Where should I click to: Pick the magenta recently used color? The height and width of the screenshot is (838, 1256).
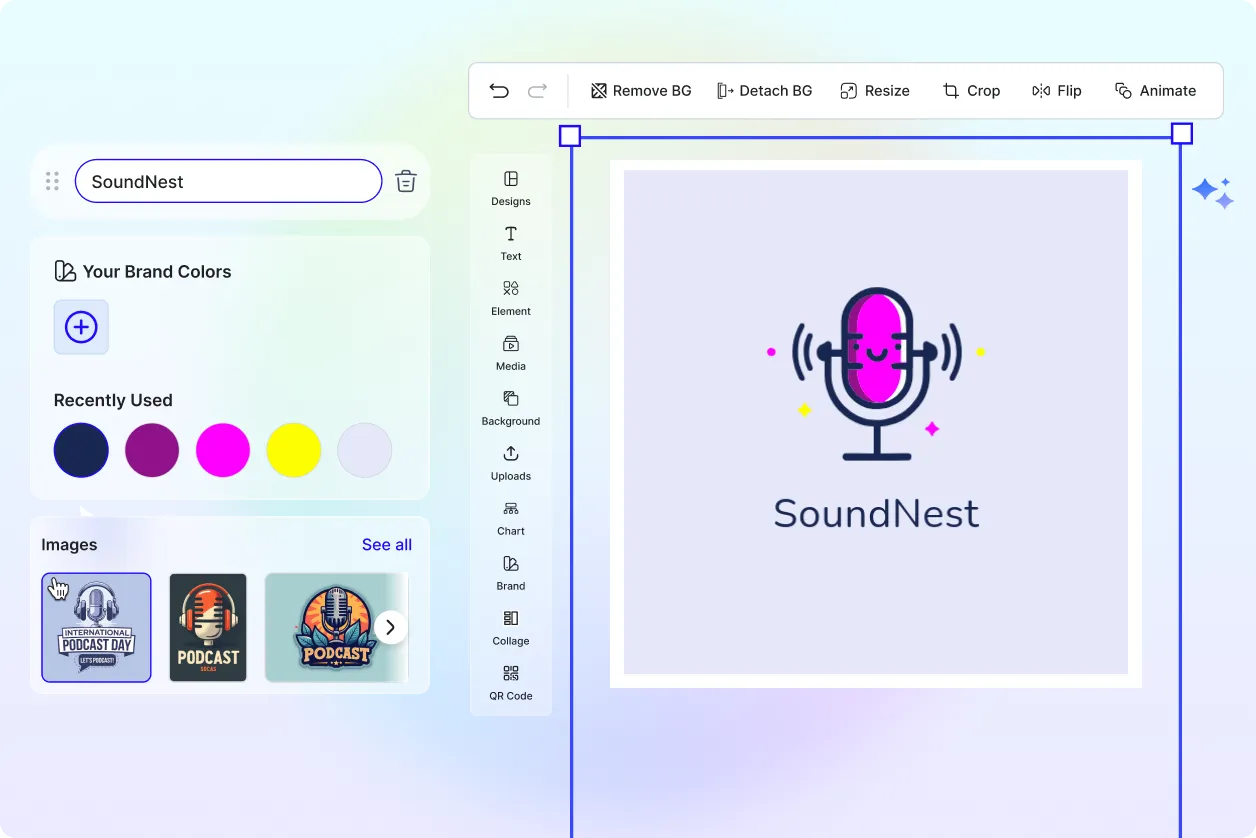[x=223, y=450]
